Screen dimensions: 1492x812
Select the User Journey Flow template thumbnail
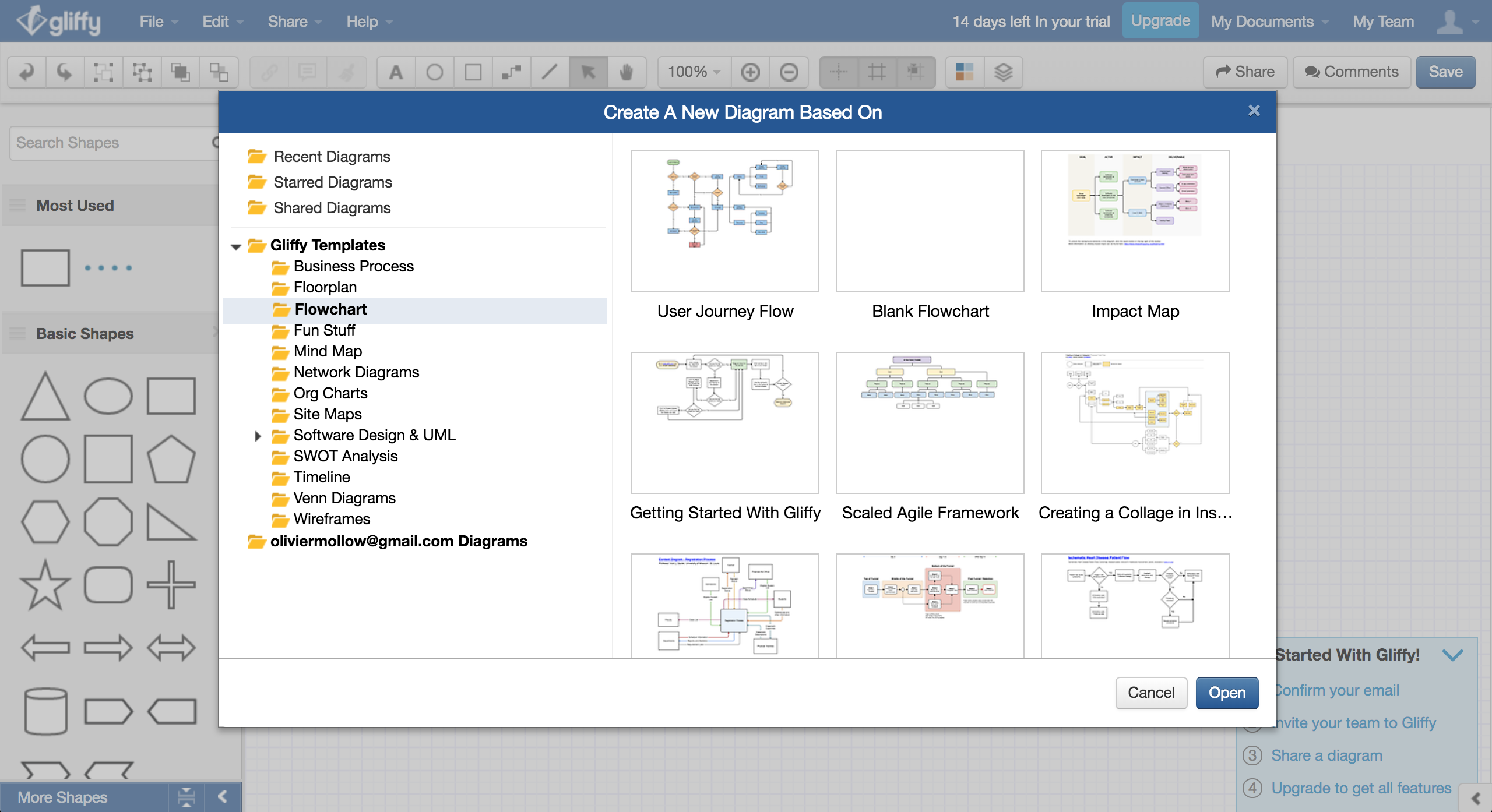(725, 221)
